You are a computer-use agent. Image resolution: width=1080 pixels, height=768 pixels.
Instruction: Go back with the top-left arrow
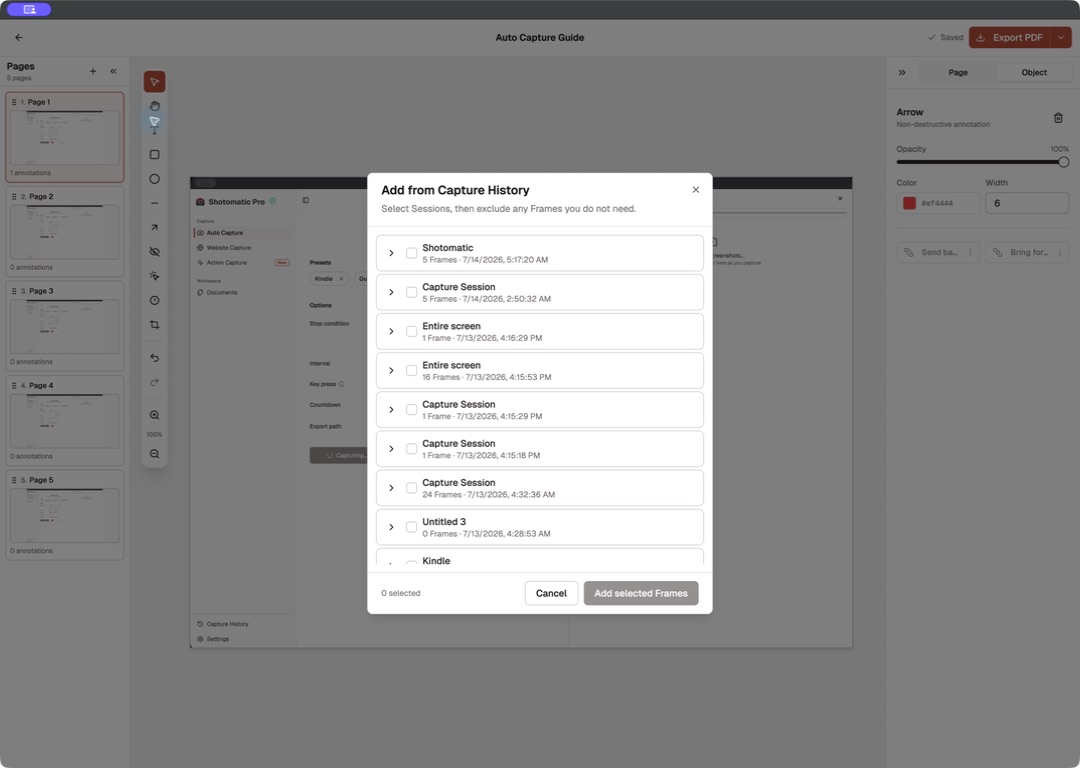click(x=19, y=38)
